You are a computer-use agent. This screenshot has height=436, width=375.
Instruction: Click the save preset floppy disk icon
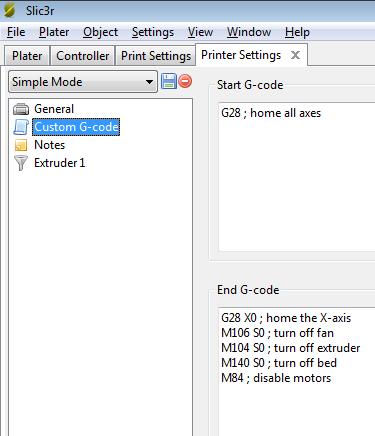(x=169, y=81)
